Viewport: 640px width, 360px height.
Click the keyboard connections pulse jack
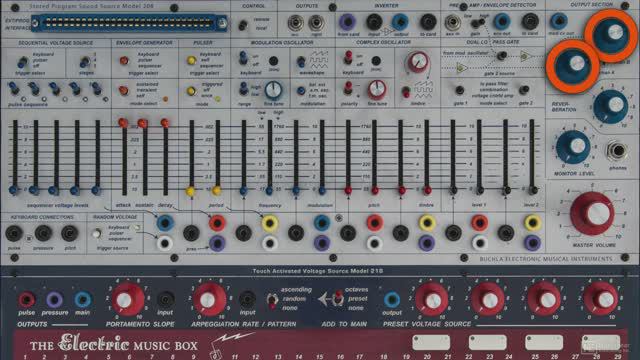[x=14, y=234]
